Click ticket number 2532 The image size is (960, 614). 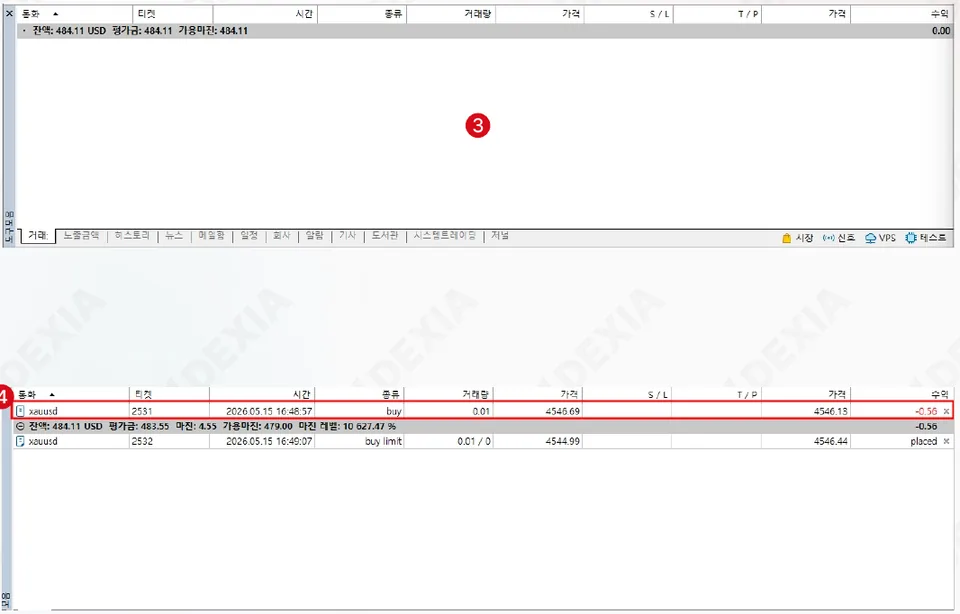[141, 441]
